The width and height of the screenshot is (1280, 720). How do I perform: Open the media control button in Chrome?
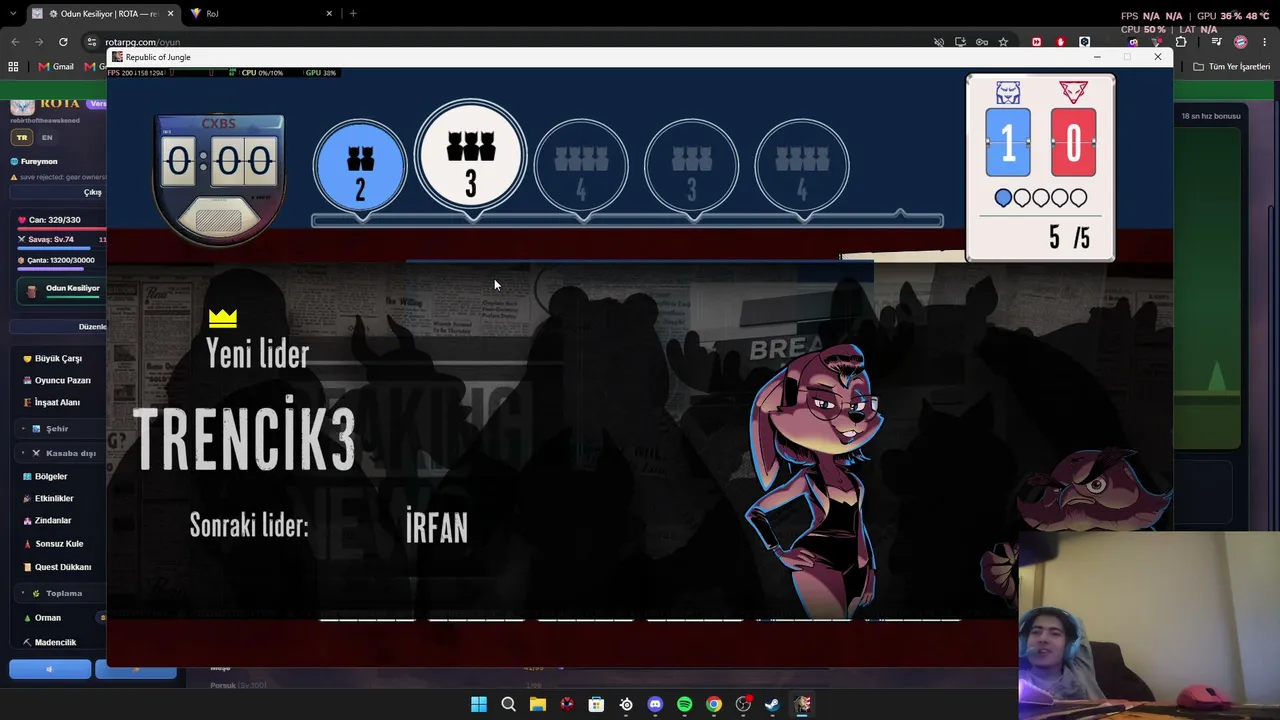pyautogui.click(x=1216, y=42)
